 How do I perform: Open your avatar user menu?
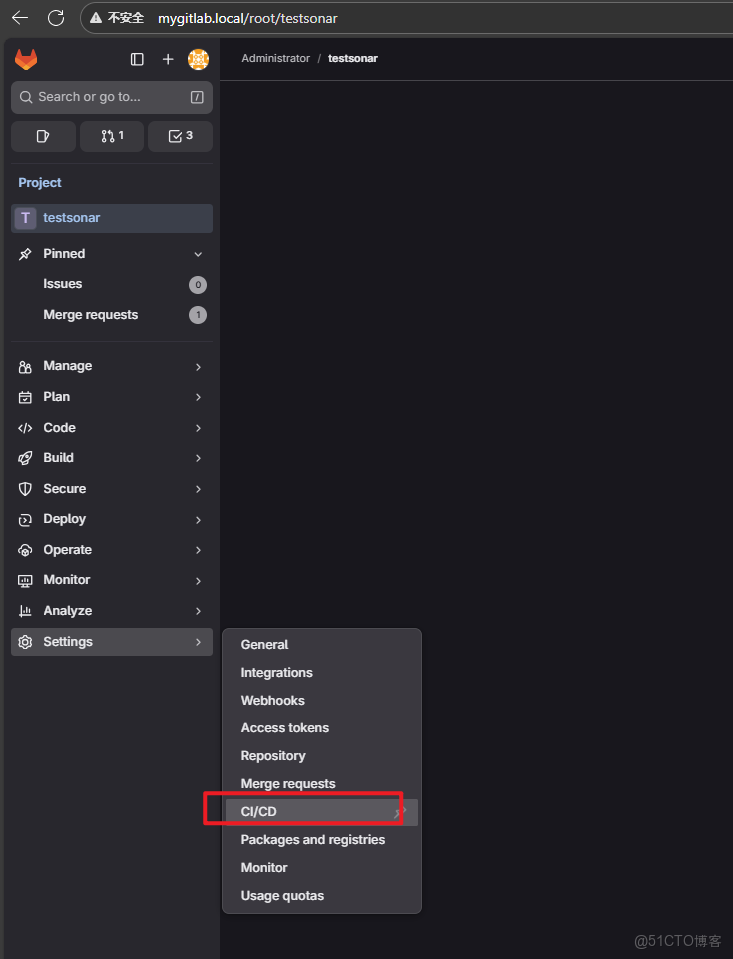click(x=198, y=59)
